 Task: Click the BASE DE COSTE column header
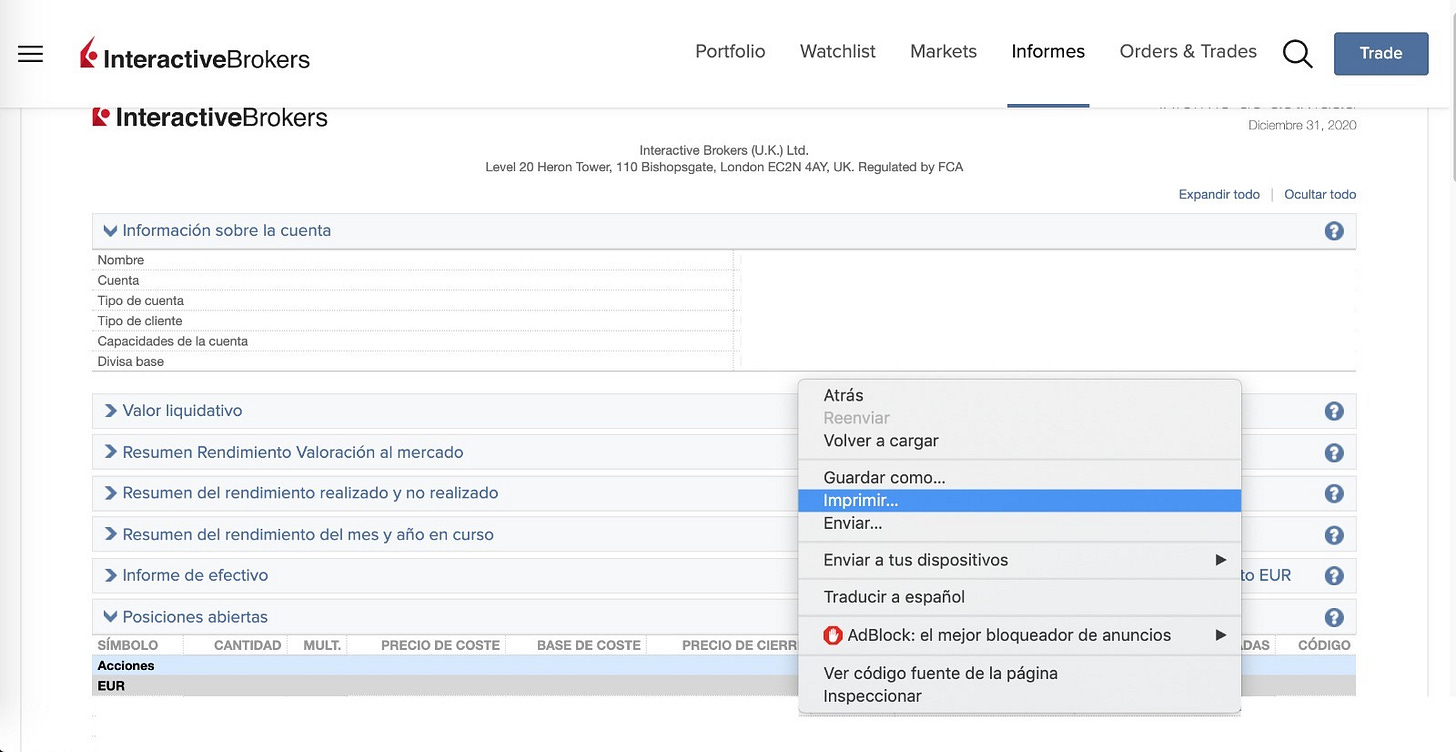(588, 646)
